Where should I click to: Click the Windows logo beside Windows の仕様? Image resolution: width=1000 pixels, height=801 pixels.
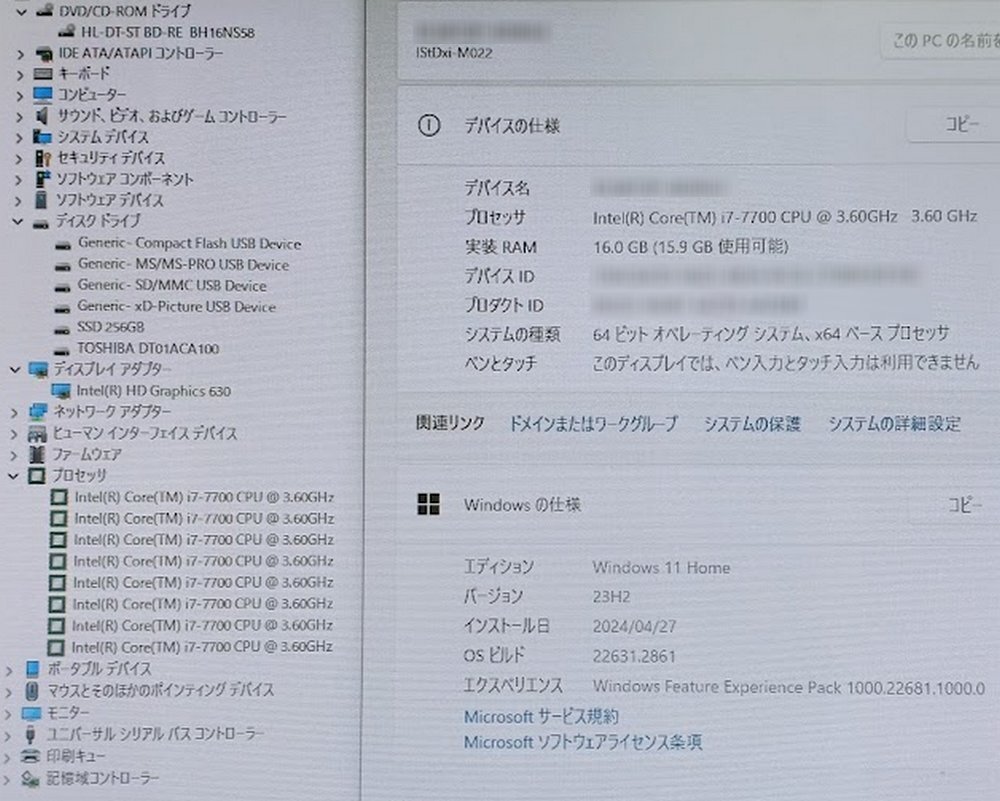tap(429, 504)
